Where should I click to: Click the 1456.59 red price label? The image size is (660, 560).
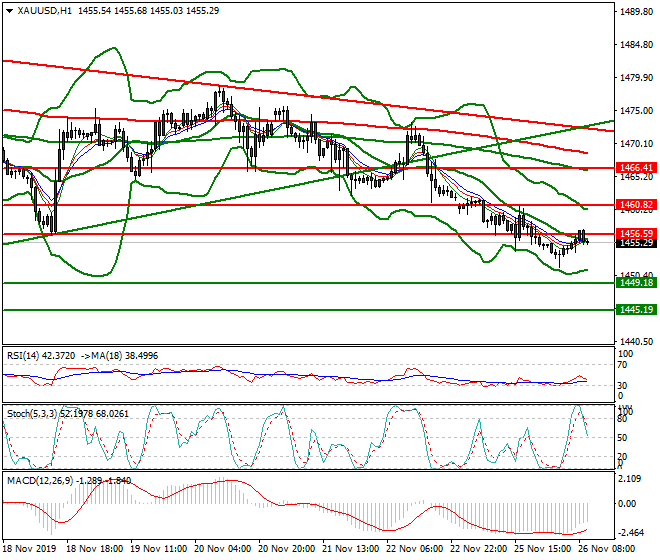[636, 234]
